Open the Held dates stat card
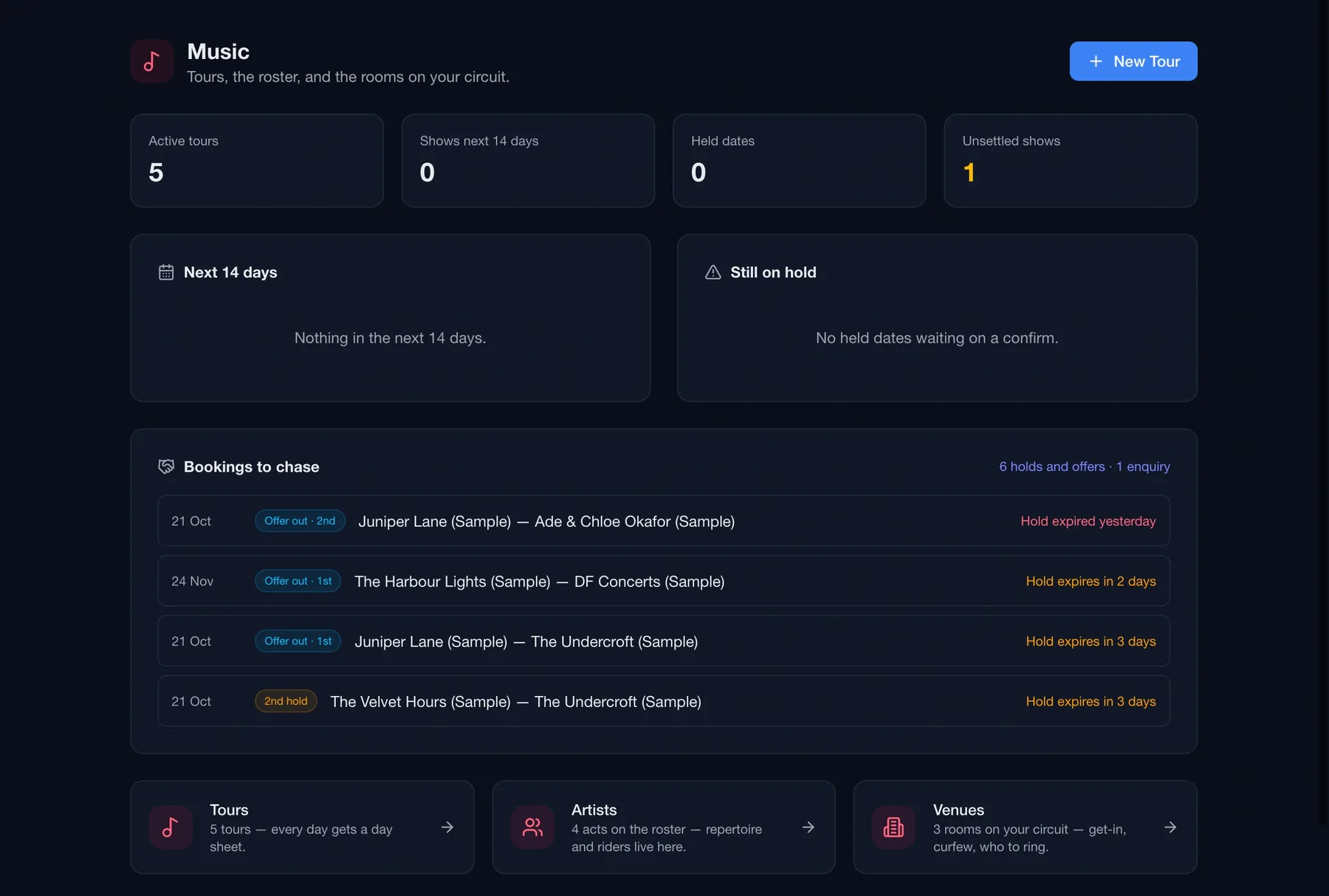Image resolution: width=1329 pixels, height=896 pixels. point(799,160)
